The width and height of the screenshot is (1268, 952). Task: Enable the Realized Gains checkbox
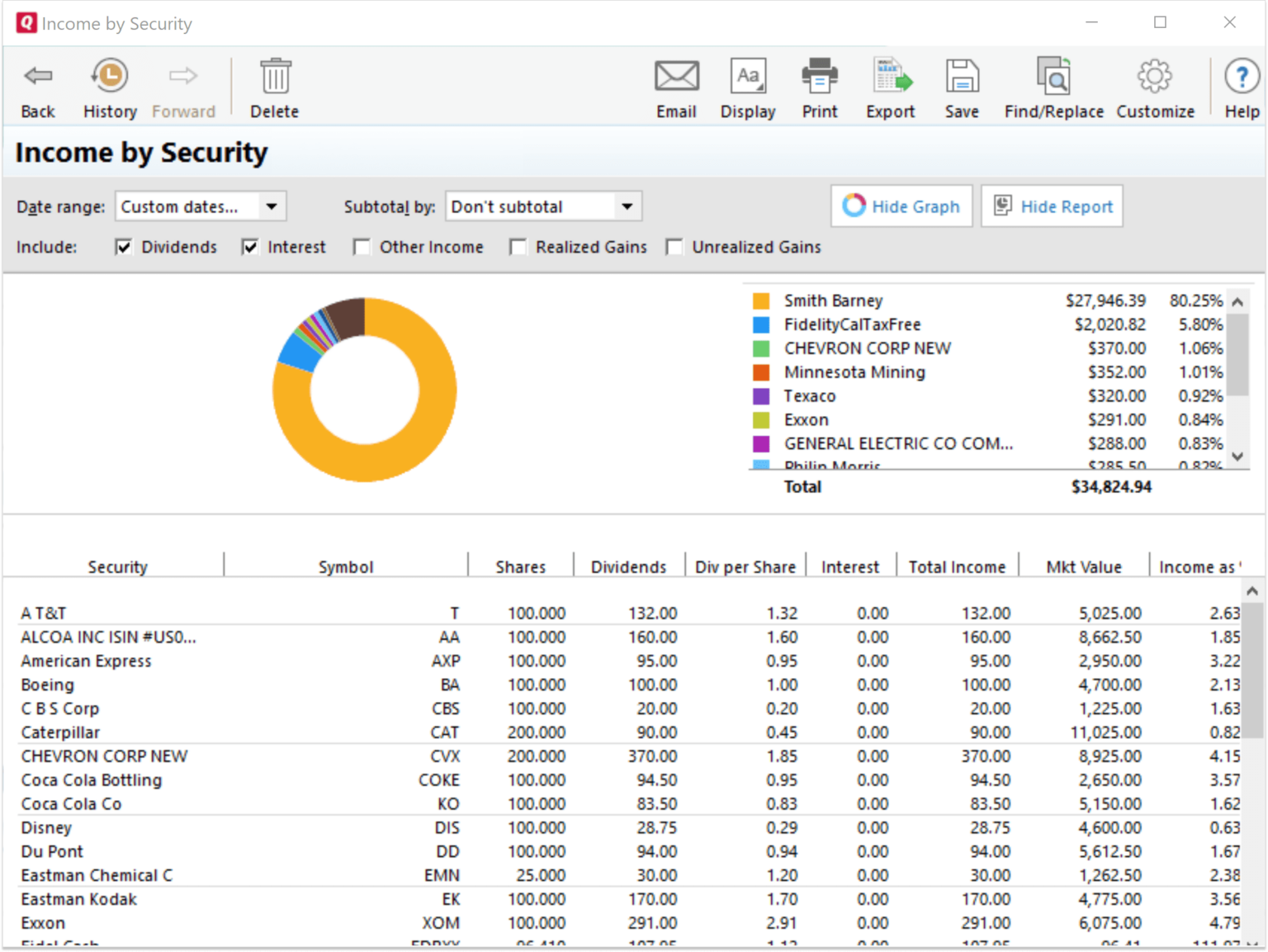click(518, 246)
